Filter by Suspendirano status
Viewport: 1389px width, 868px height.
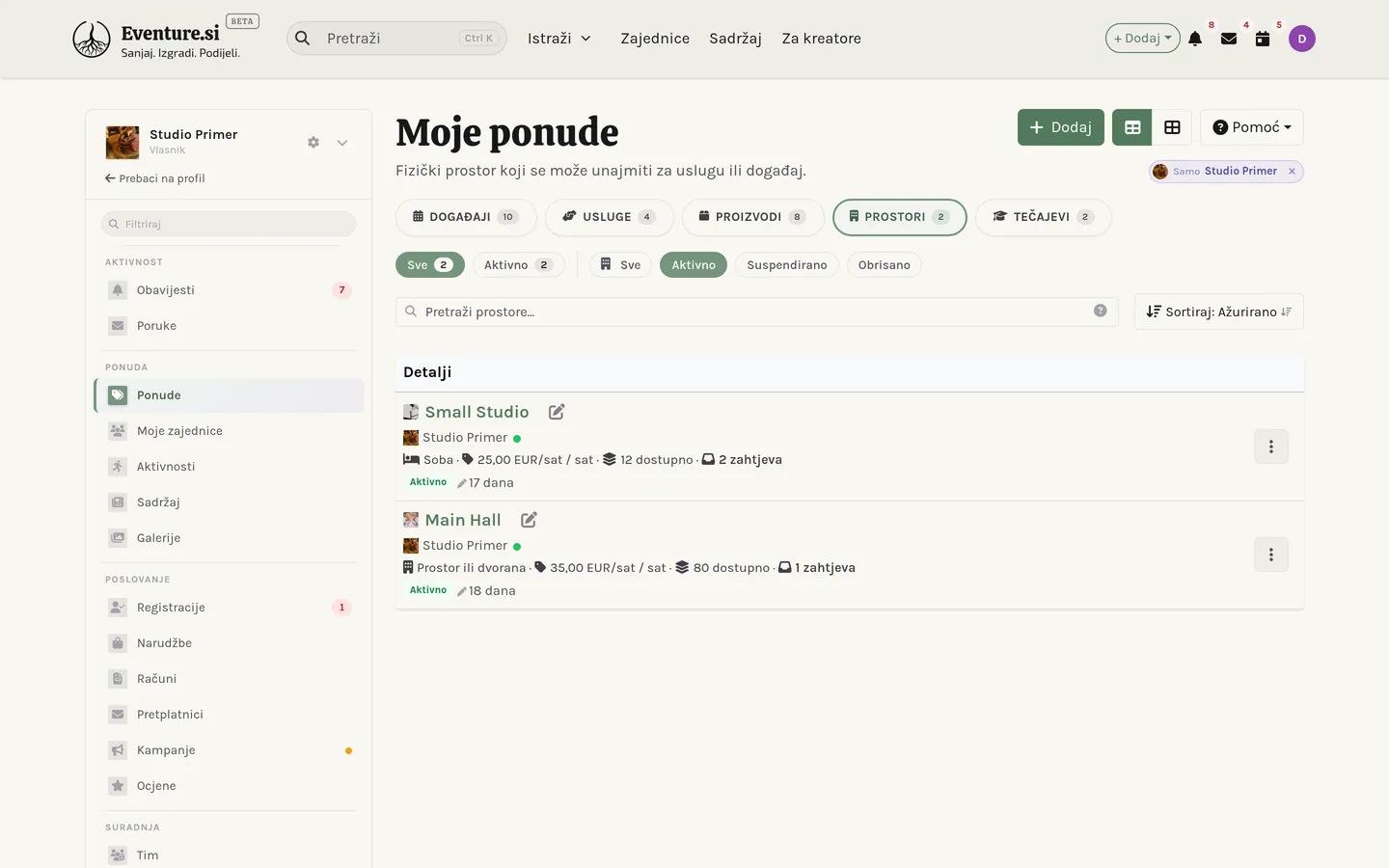coord(787,265)
